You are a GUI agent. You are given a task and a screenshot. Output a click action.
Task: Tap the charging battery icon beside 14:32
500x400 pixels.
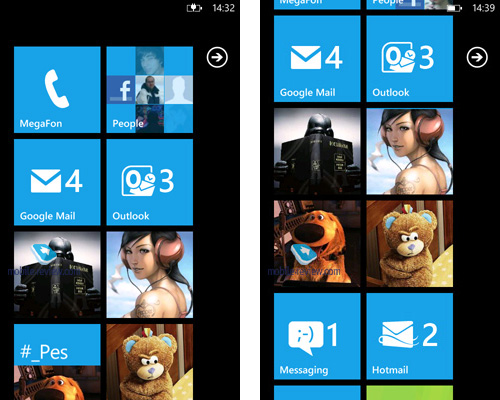(194, 8)
